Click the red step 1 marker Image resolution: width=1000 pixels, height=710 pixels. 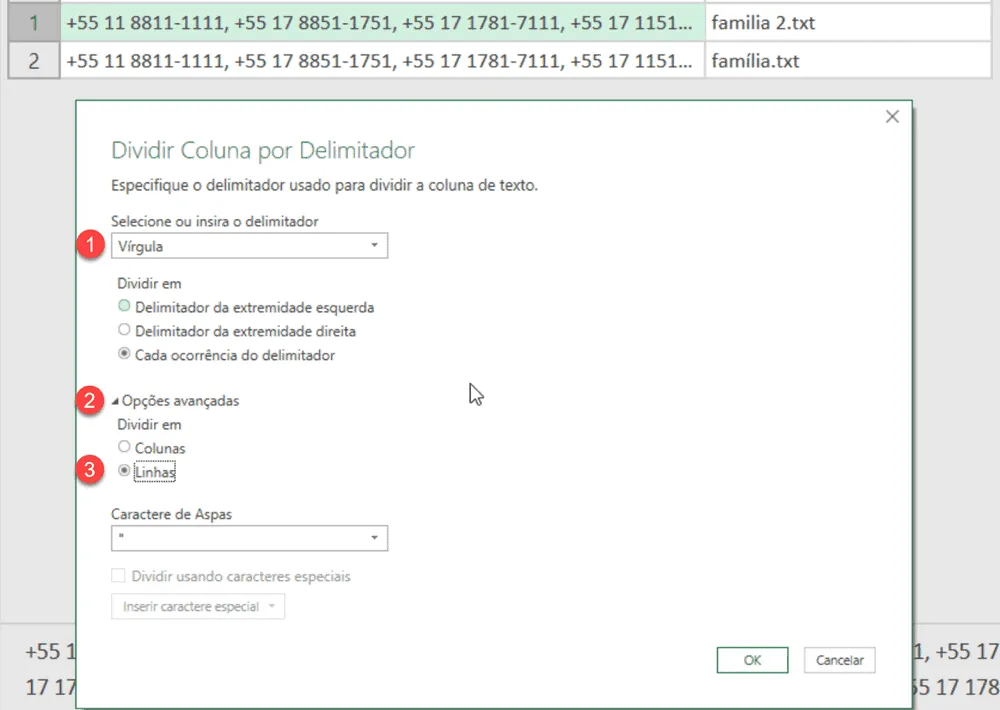pyautogui.click(x=90, y=245)
